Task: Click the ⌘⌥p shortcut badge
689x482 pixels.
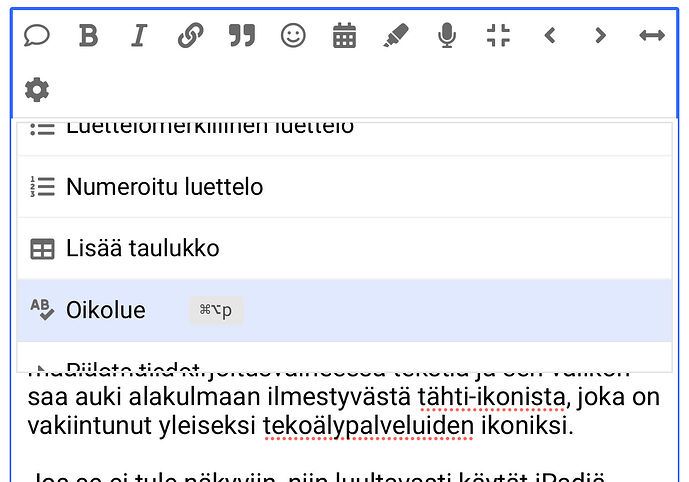Action: [x=216, y=311]
